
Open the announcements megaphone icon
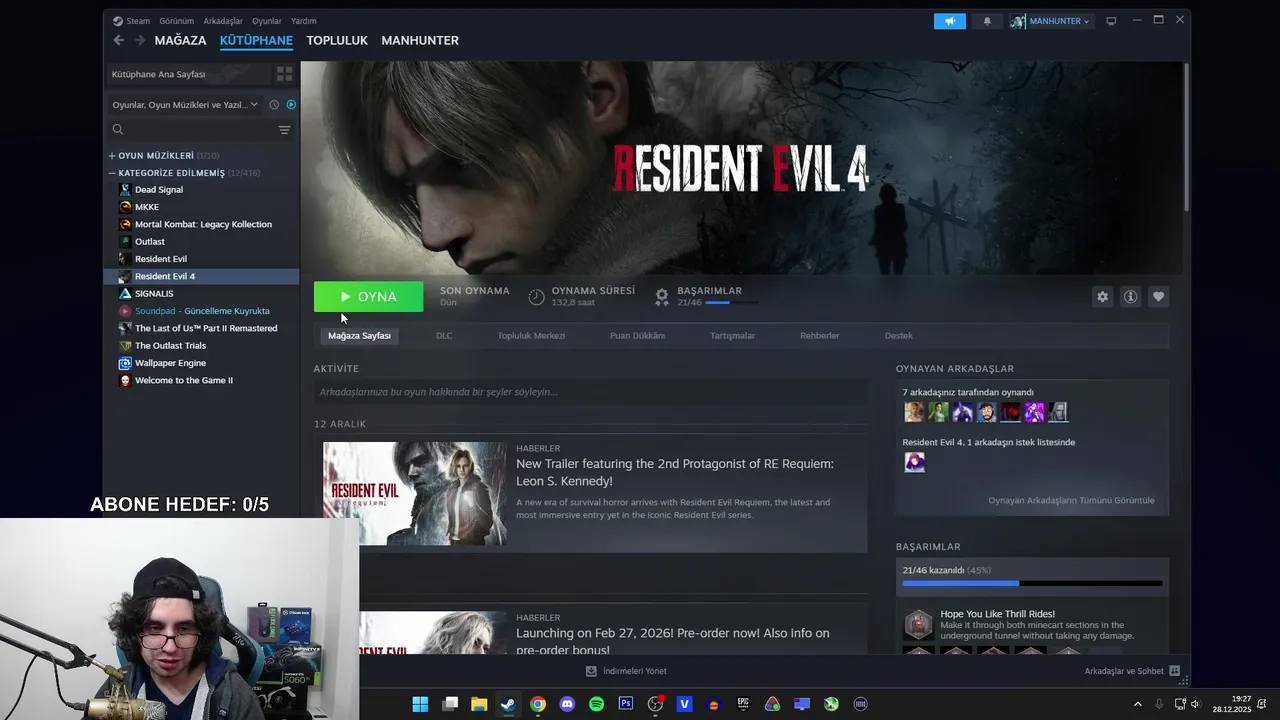pyautogui.click(x=950, y=21)
